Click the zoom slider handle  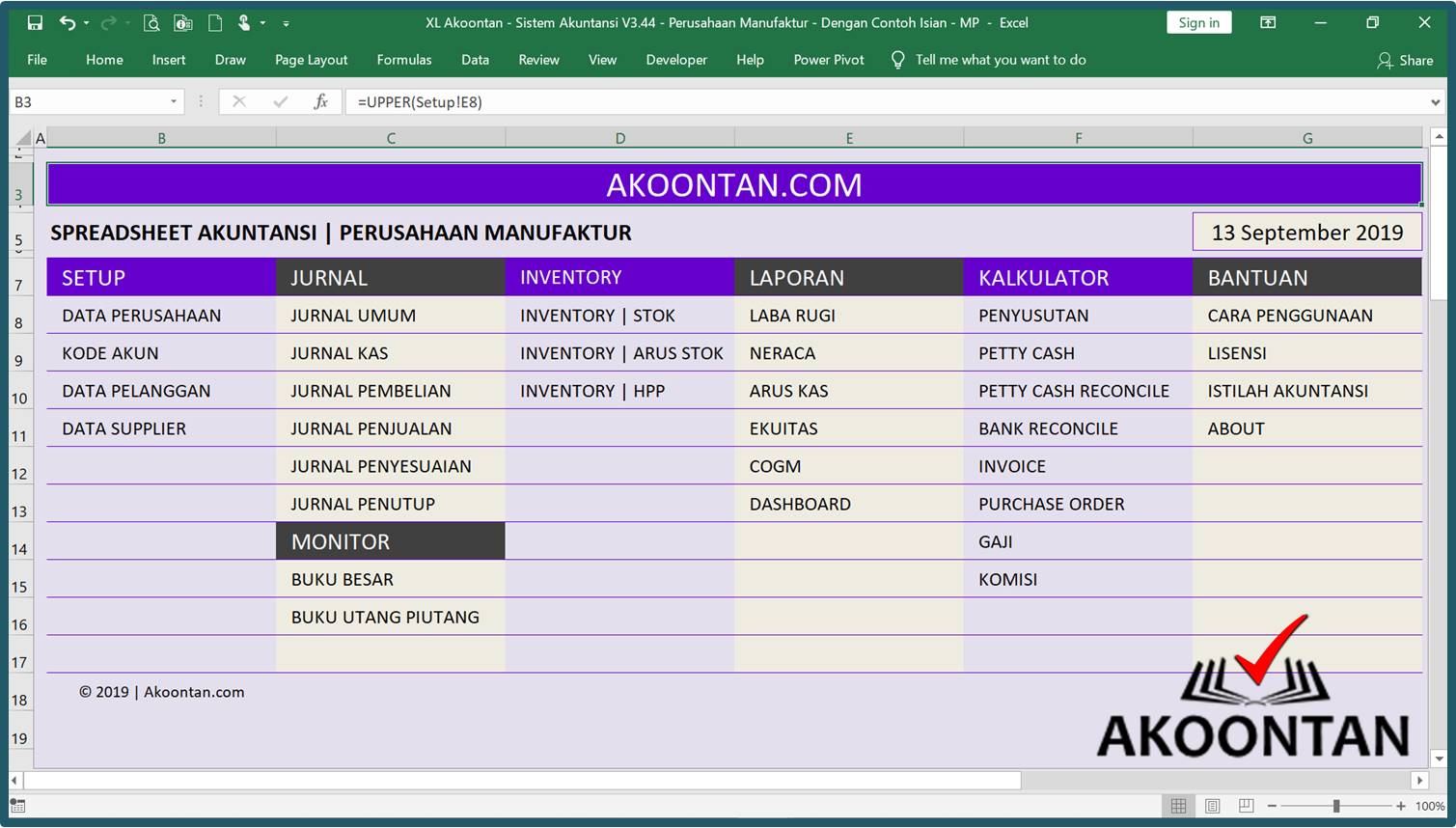[1336, 805]
